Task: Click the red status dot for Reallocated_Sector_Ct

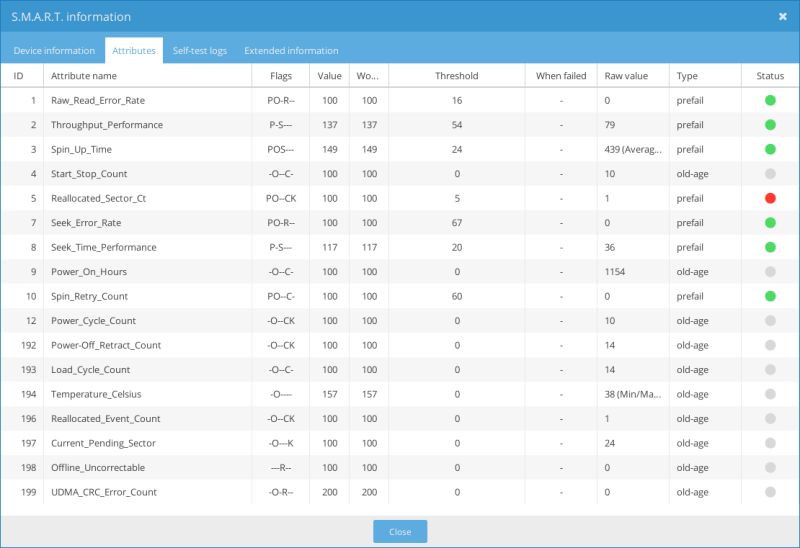Action: (770, 198)
